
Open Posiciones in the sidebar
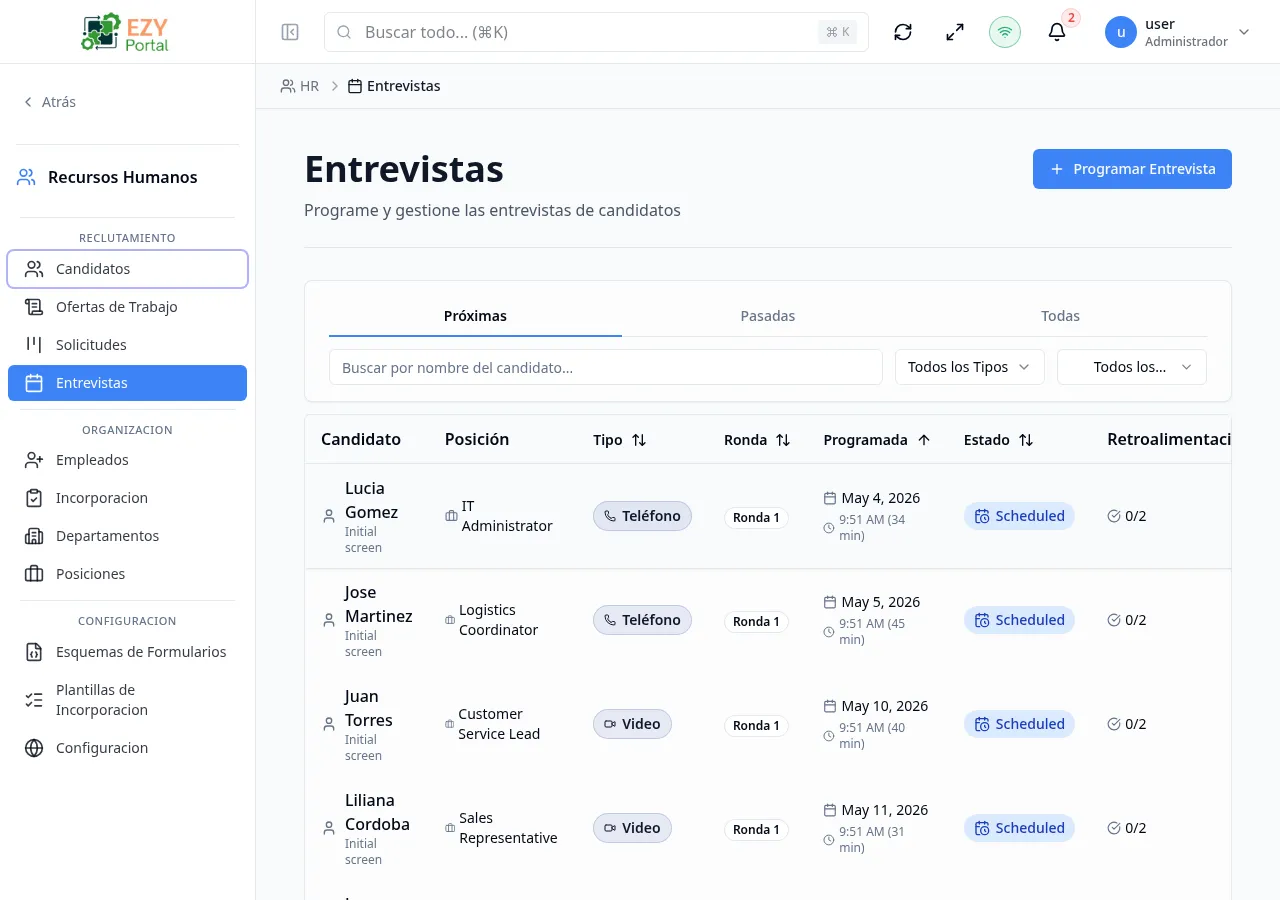click(127, 574)
